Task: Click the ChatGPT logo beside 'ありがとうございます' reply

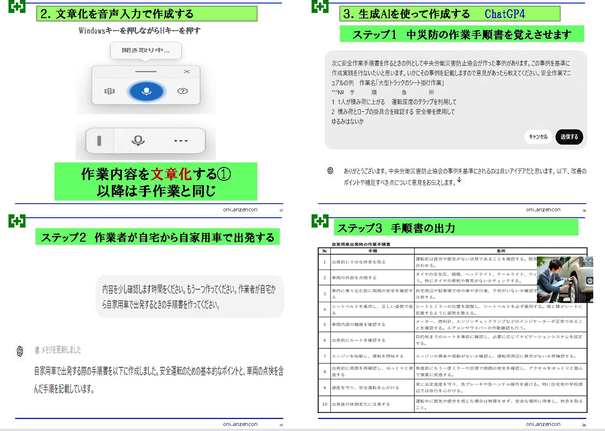Action: coord(330,170)
